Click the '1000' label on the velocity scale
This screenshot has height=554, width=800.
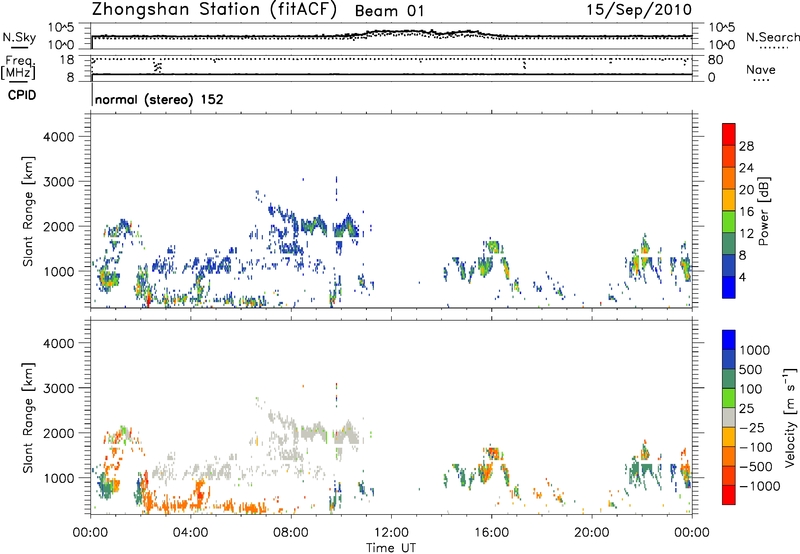click(755, 350)
